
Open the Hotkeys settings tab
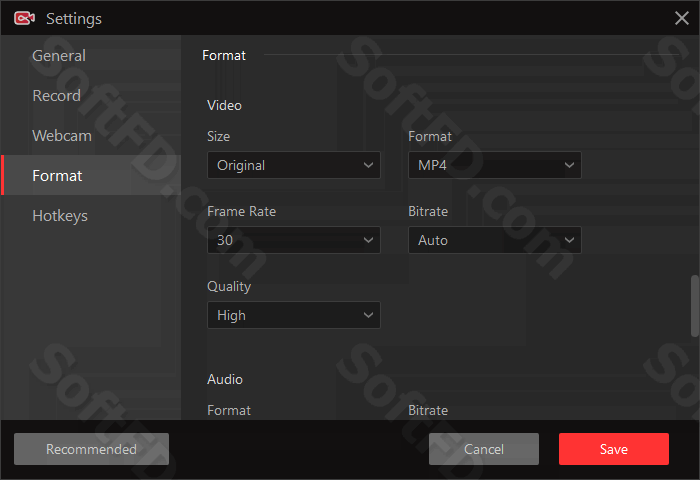(x=91, y=216)
